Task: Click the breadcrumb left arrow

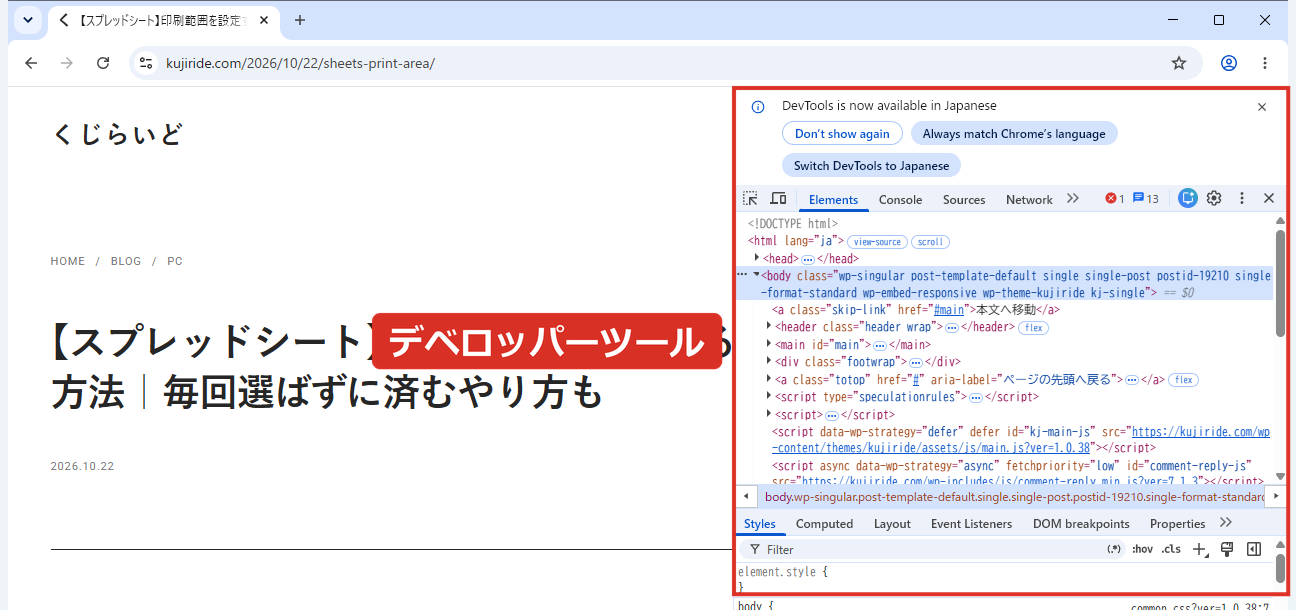Action: point(745,496)
